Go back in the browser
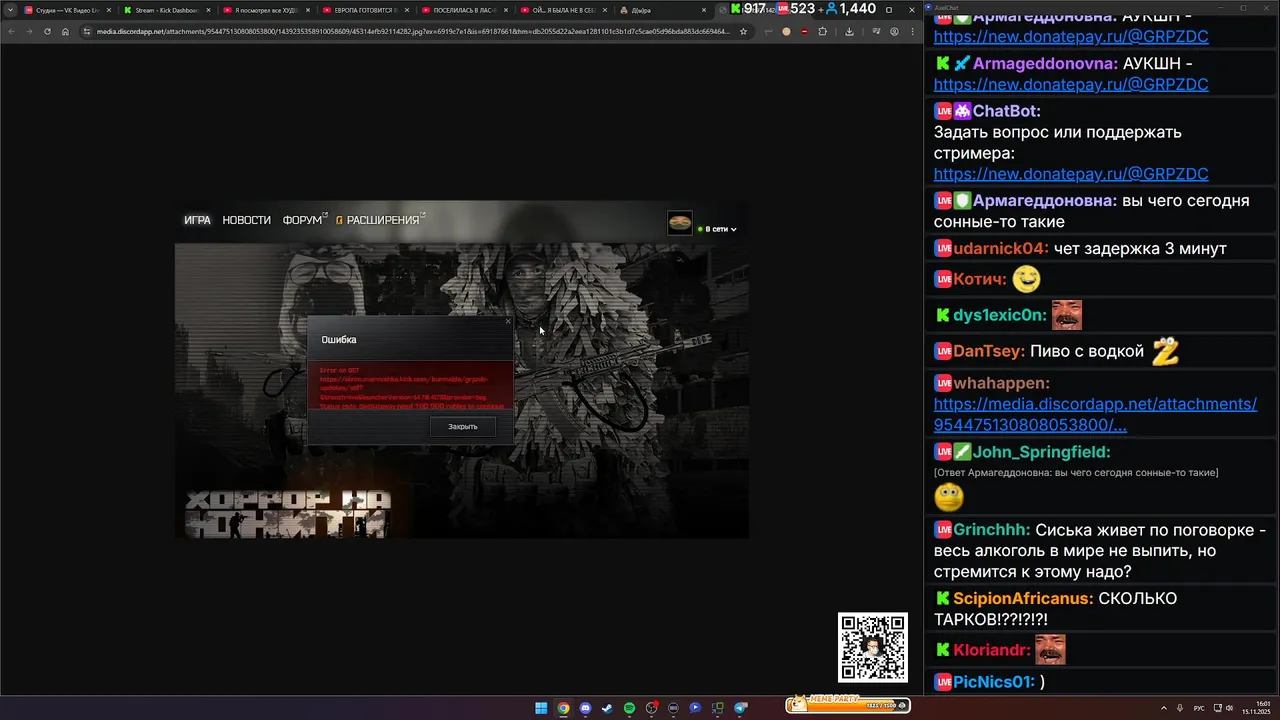Image resolution: width=1280 pixels, height=720 pixels. click(x=11, y=31)
